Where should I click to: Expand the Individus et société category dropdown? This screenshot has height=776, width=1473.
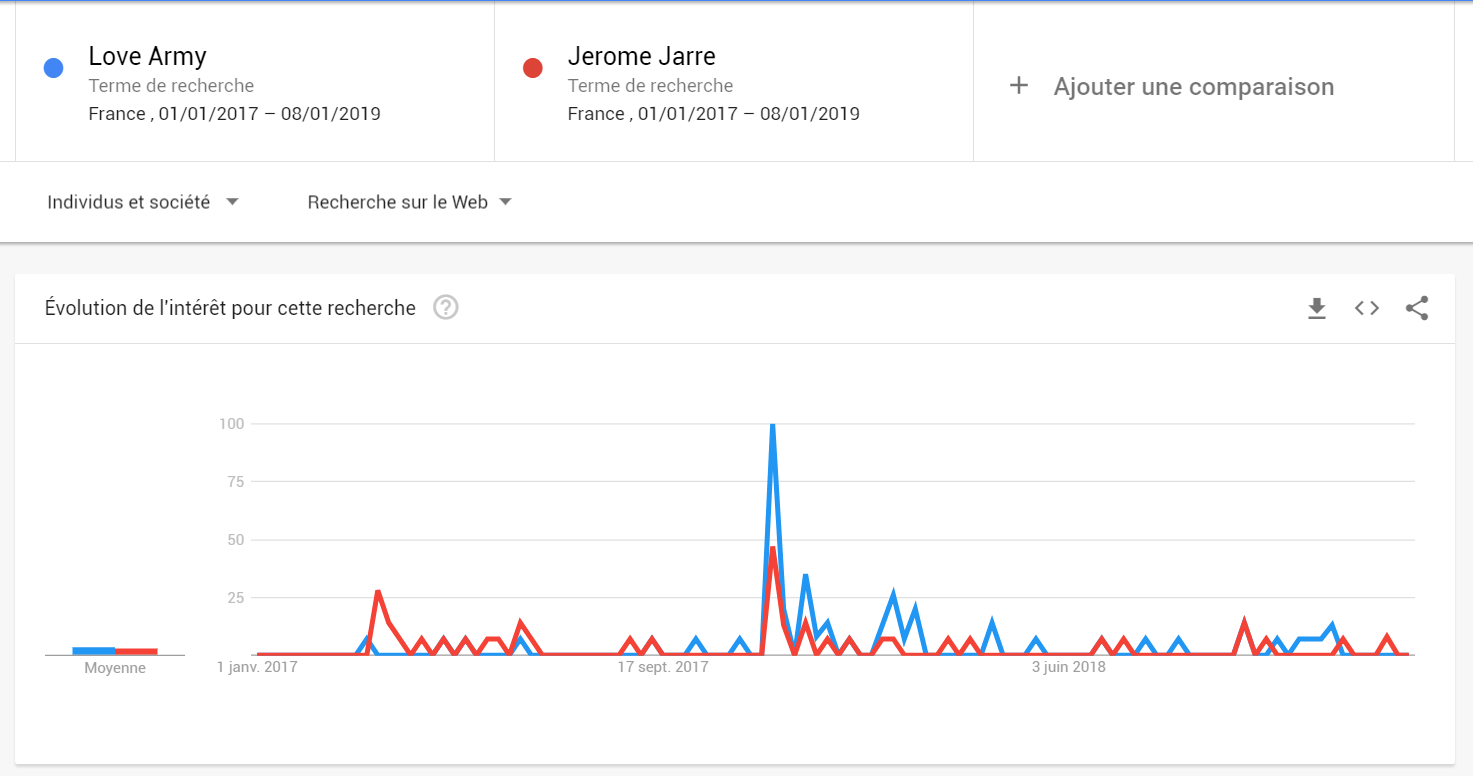[143, 202]
